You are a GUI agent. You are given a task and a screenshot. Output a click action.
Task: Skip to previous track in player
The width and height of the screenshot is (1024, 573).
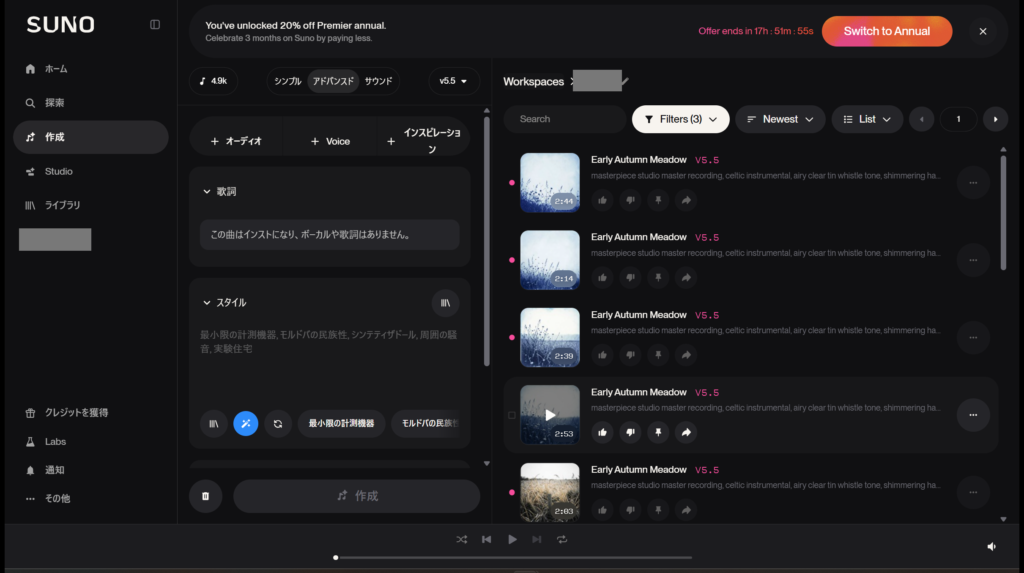coord(487,540)
